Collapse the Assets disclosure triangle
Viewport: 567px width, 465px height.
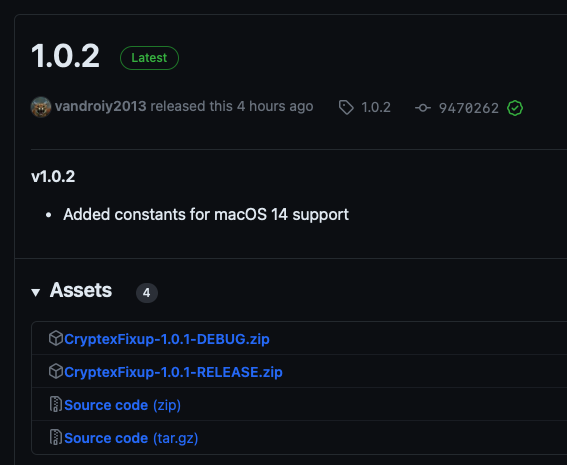pyautogui.click(x=35, y=292)
